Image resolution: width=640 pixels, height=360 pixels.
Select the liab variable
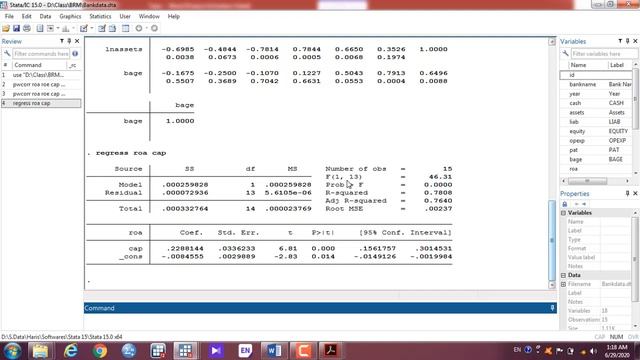pos(596,122)
